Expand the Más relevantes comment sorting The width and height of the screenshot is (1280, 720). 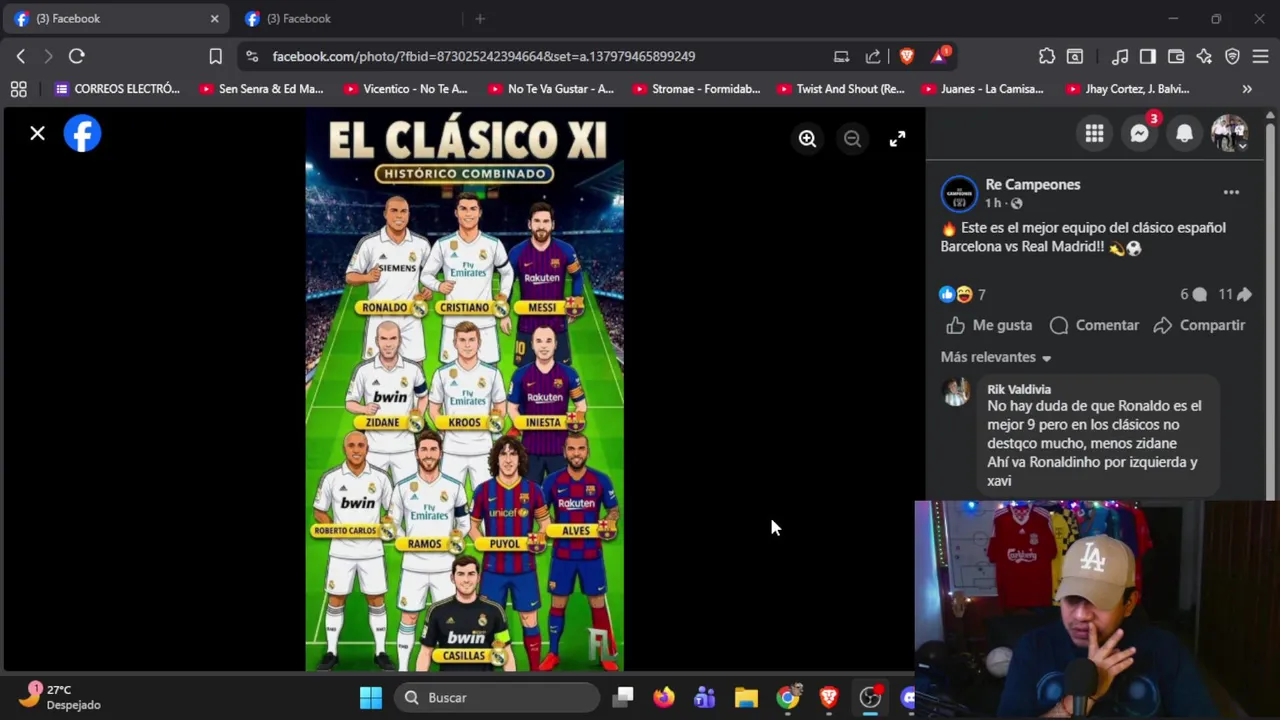996,357
